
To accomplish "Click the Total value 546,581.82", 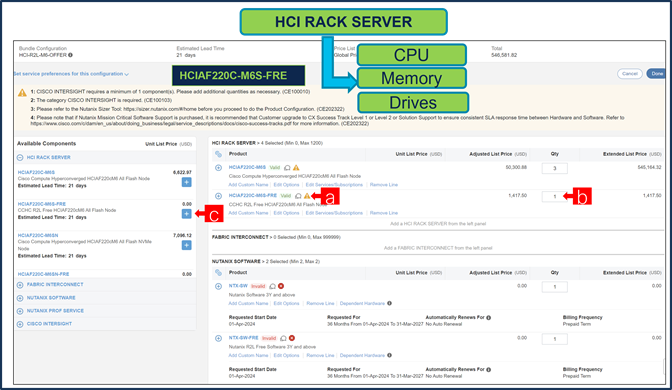I will coord(504,55).
